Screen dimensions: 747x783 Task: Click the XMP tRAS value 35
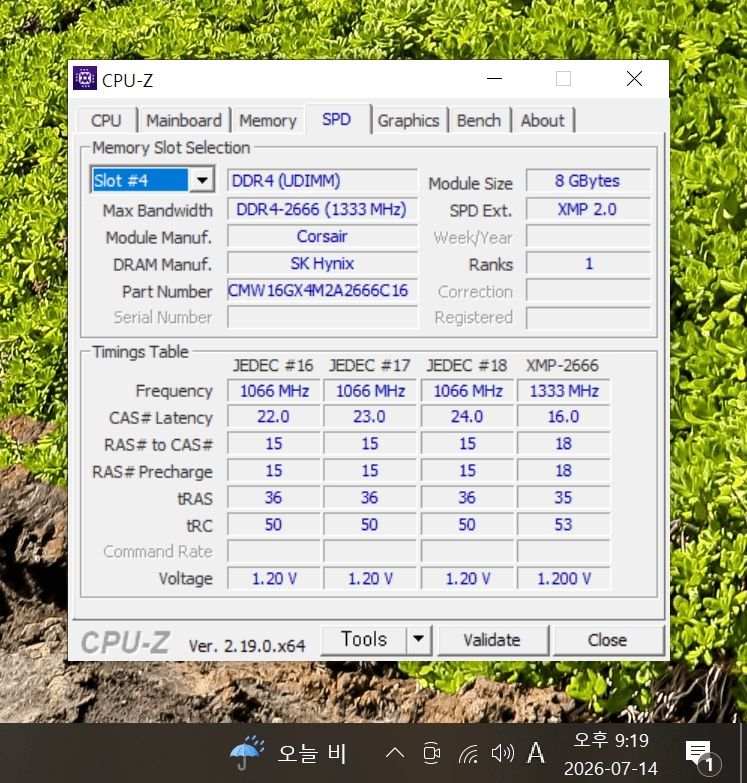tap(564, 497)
